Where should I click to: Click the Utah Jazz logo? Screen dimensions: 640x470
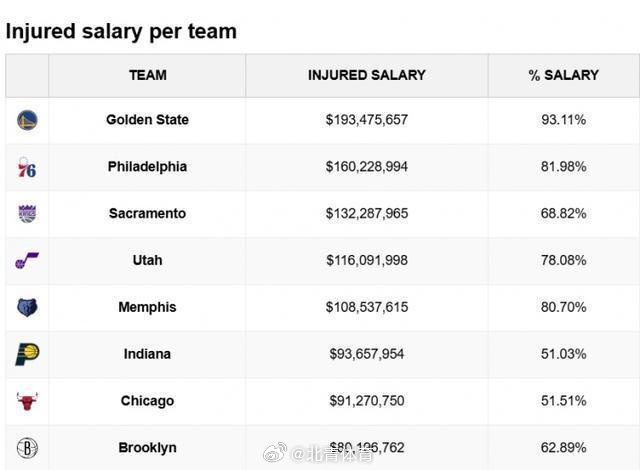pyautogui.click(x=27, y=261)
